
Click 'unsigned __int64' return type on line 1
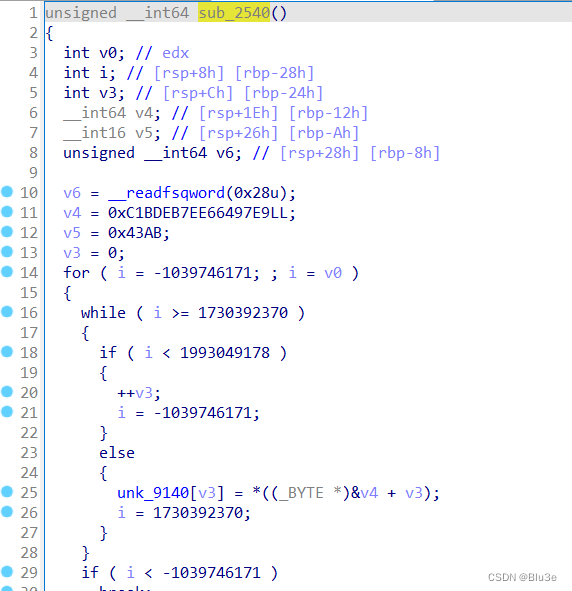tap(117, 13)
